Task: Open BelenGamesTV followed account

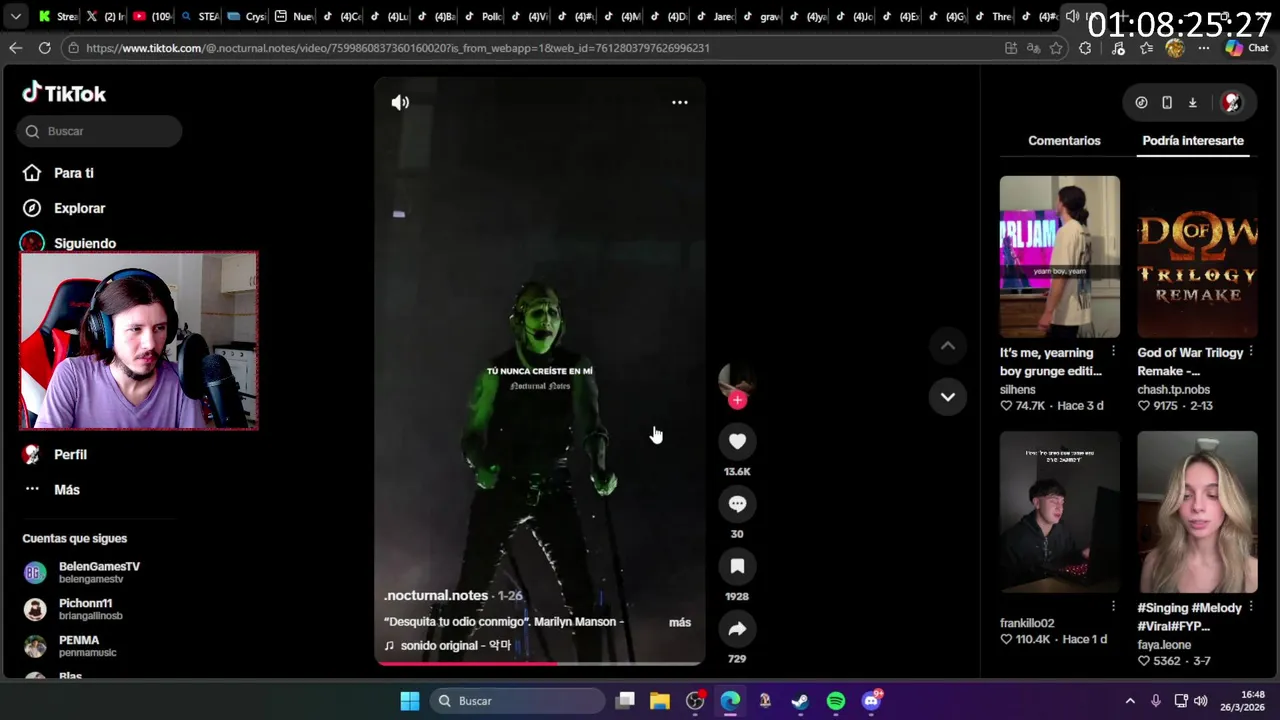Action: [x=82, y=572]
